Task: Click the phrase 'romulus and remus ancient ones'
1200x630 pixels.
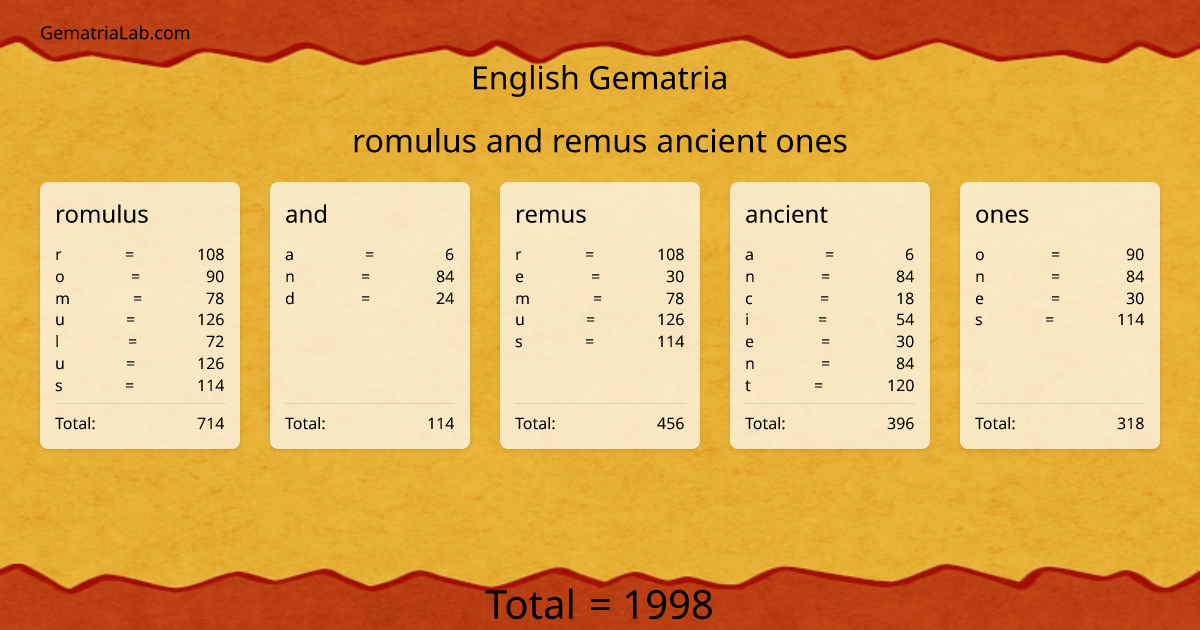Action: [x=600, y=141]
